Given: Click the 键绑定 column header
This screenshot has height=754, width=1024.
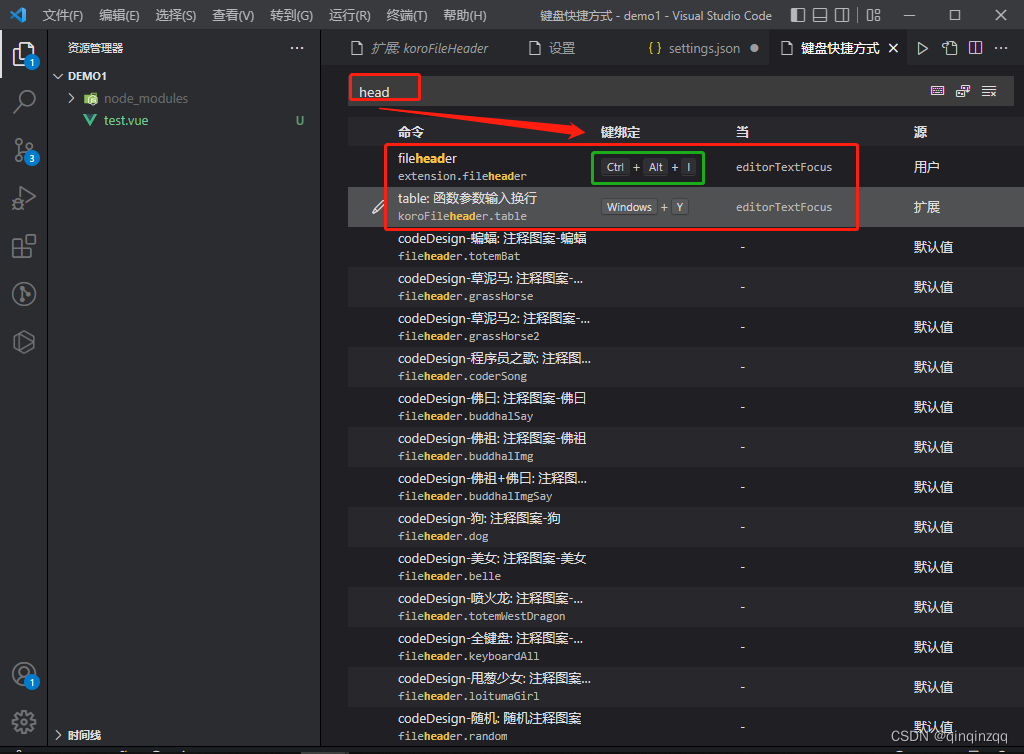Looking at the screenshot, I should pos(620,132).
